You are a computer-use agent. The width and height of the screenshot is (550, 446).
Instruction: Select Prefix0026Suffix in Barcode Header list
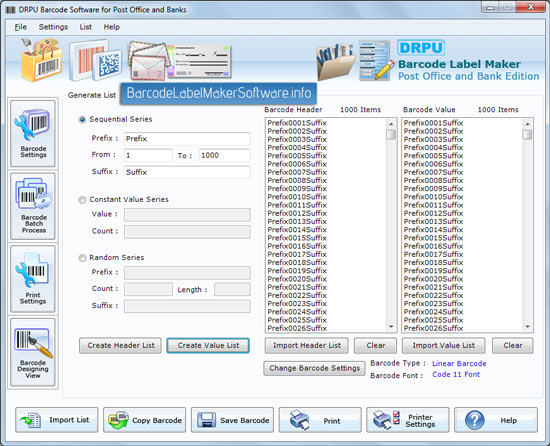point(297,328)
